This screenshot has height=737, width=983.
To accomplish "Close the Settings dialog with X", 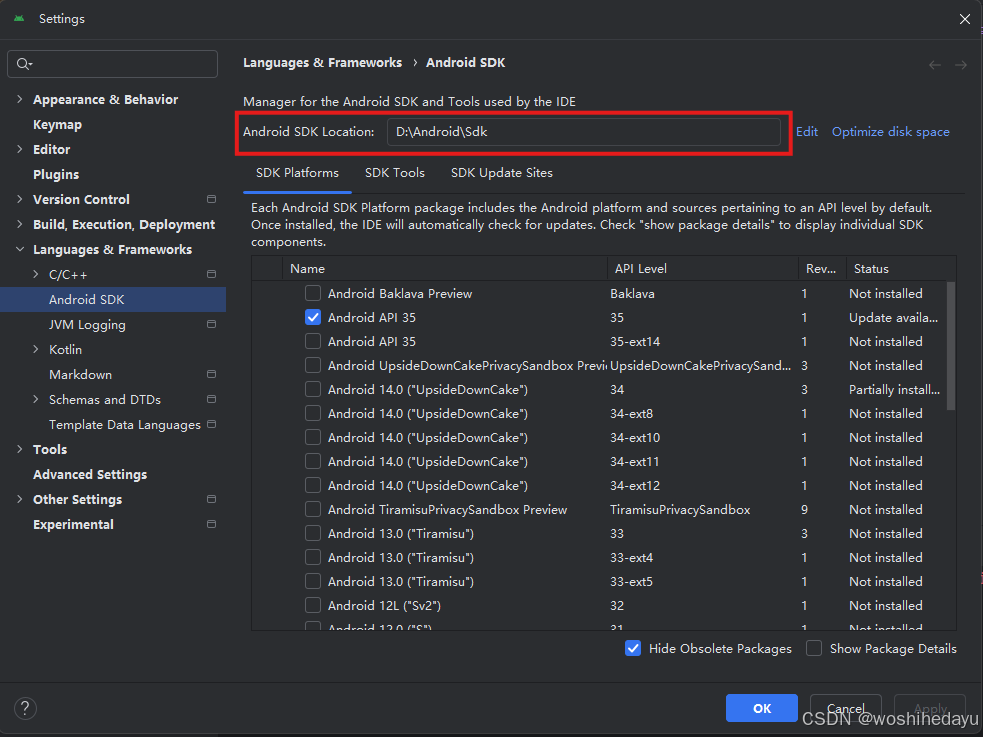I will 965,19.
